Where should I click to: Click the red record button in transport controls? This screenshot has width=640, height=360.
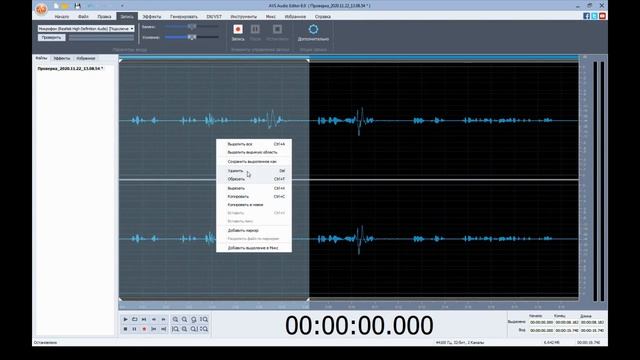[144, 329]
